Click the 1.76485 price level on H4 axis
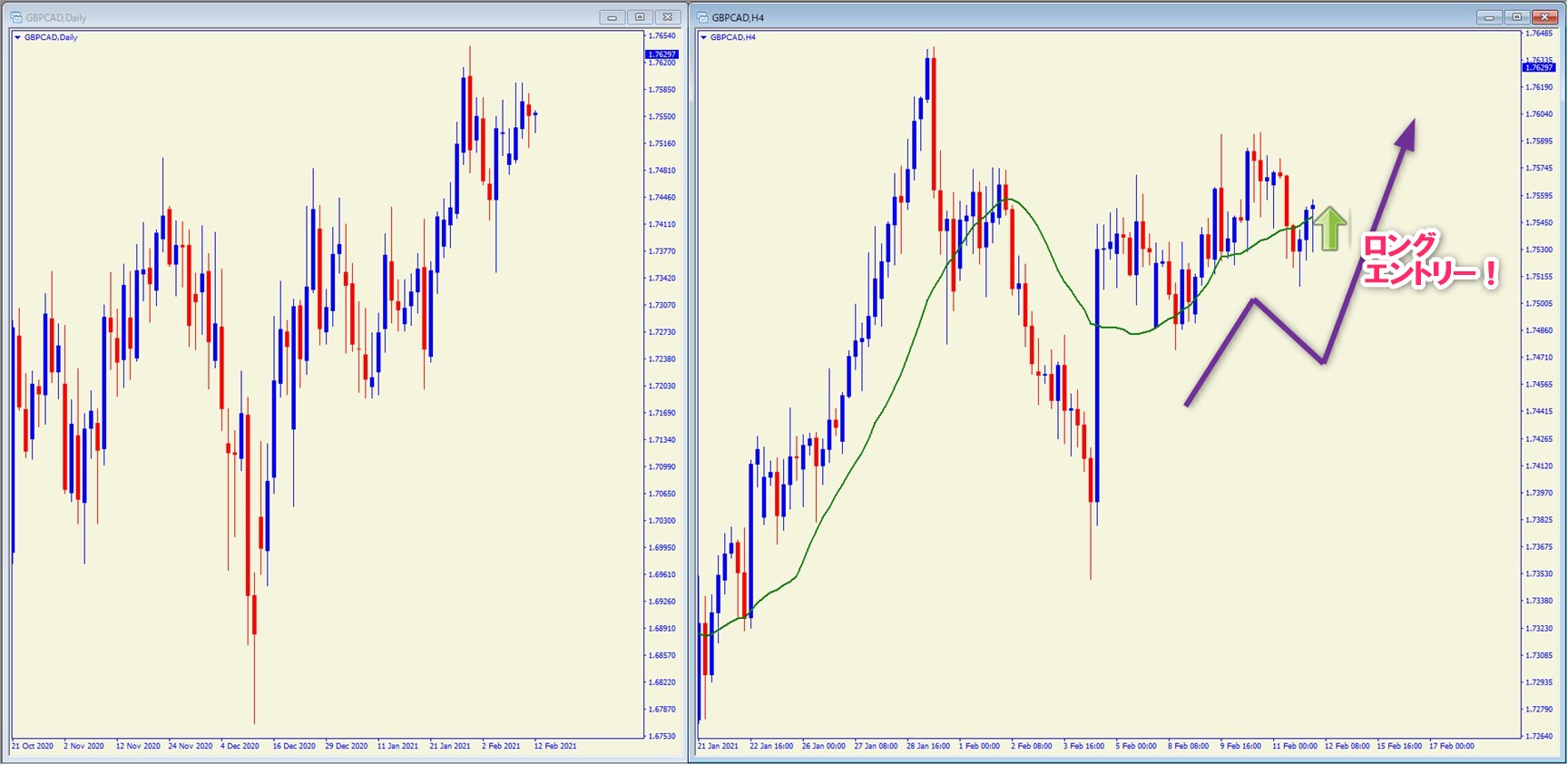The image size is (1568, 765). pos(1539,33)
